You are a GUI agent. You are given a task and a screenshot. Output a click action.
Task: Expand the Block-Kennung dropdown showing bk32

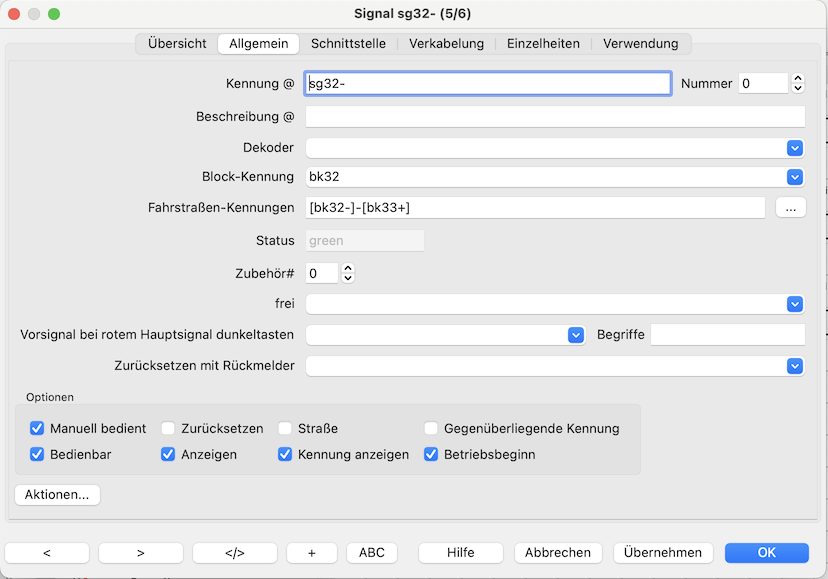(x=795, y=177)
